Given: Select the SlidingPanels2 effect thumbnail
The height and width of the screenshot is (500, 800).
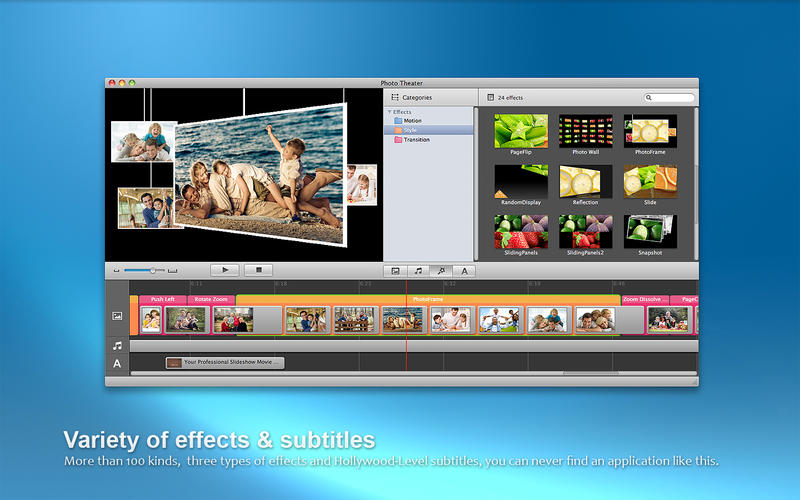Looking at the screenshot, I should (x=586, y=232).
